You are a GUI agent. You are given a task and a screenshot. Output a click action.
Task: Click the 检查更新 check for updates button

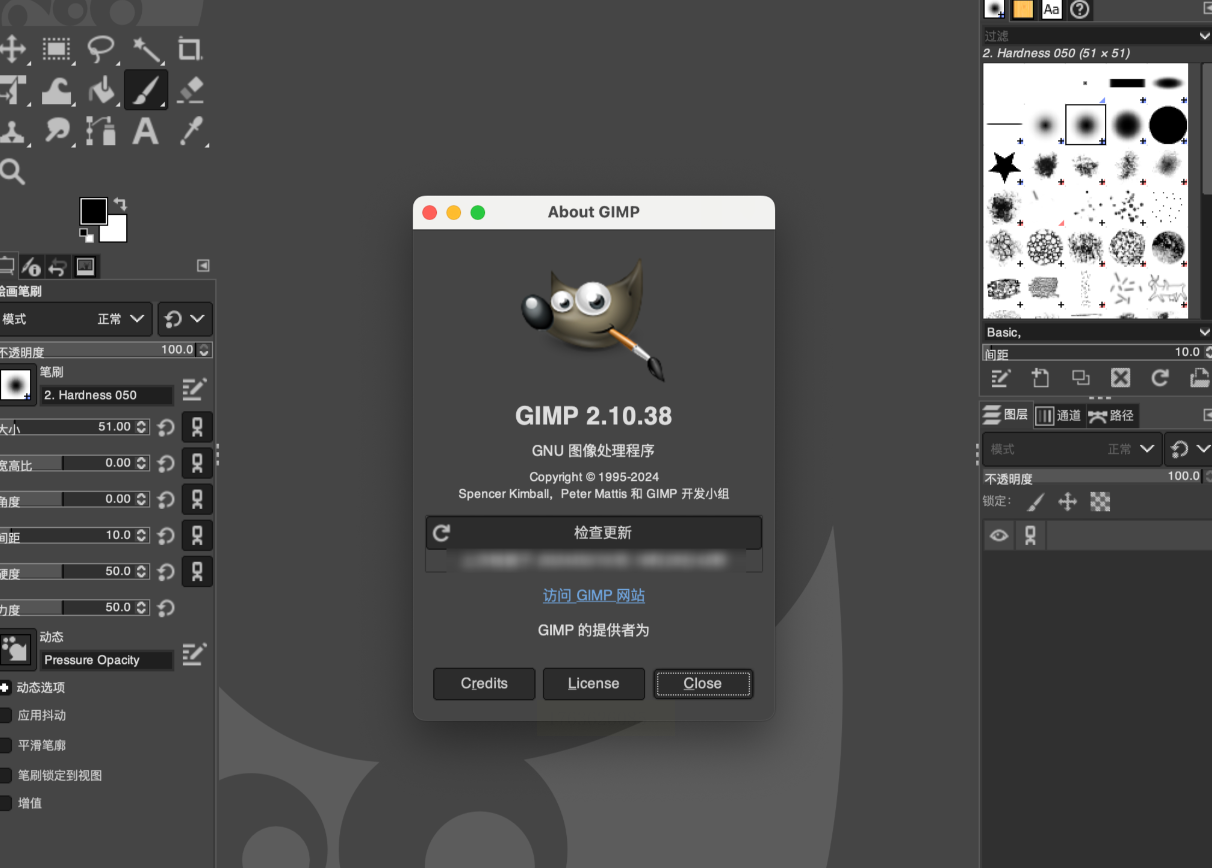coord(594,533)
